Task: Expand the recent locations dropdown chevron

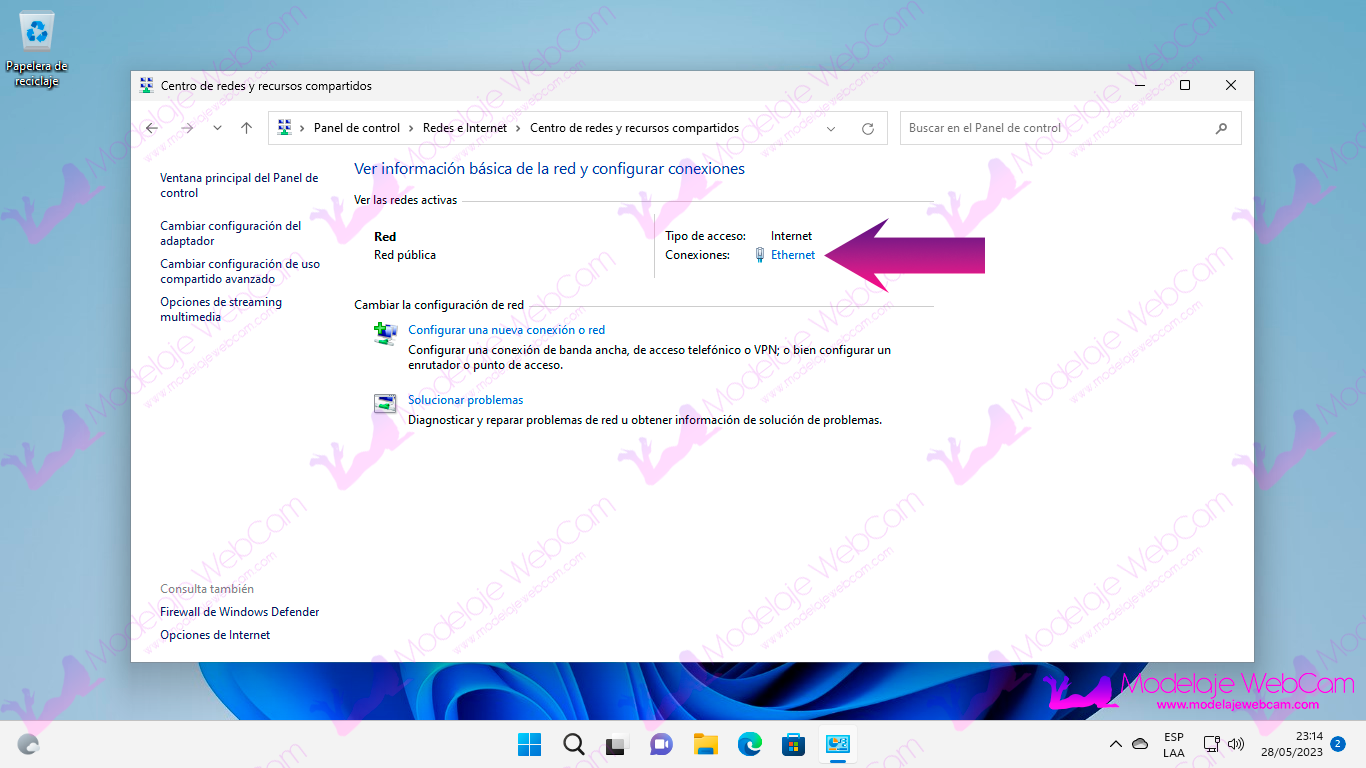Action: coord(217,128)
